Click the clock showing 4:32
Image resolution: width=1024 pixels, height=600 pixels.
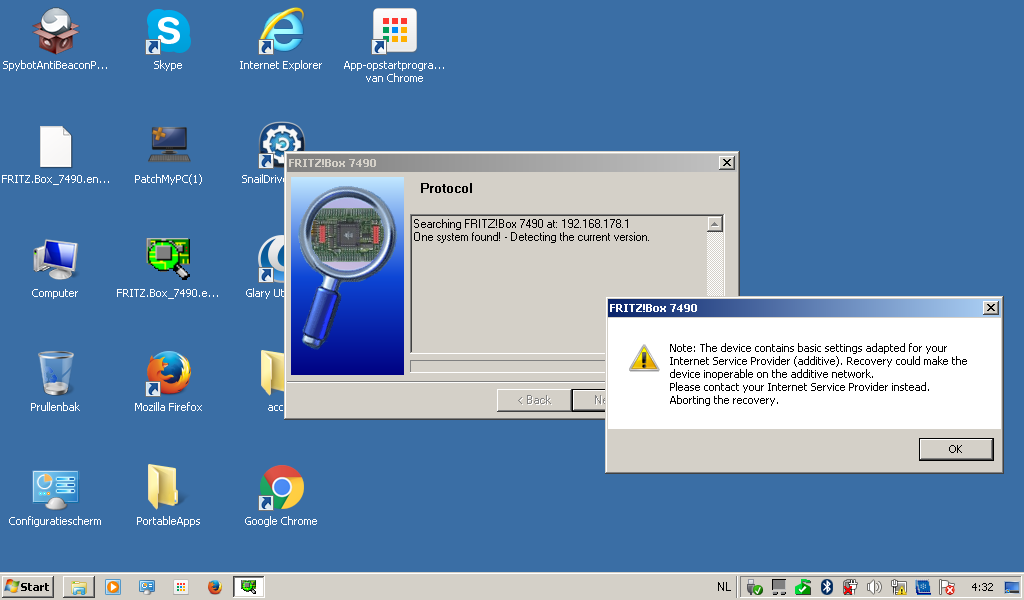tap(982, 587)
